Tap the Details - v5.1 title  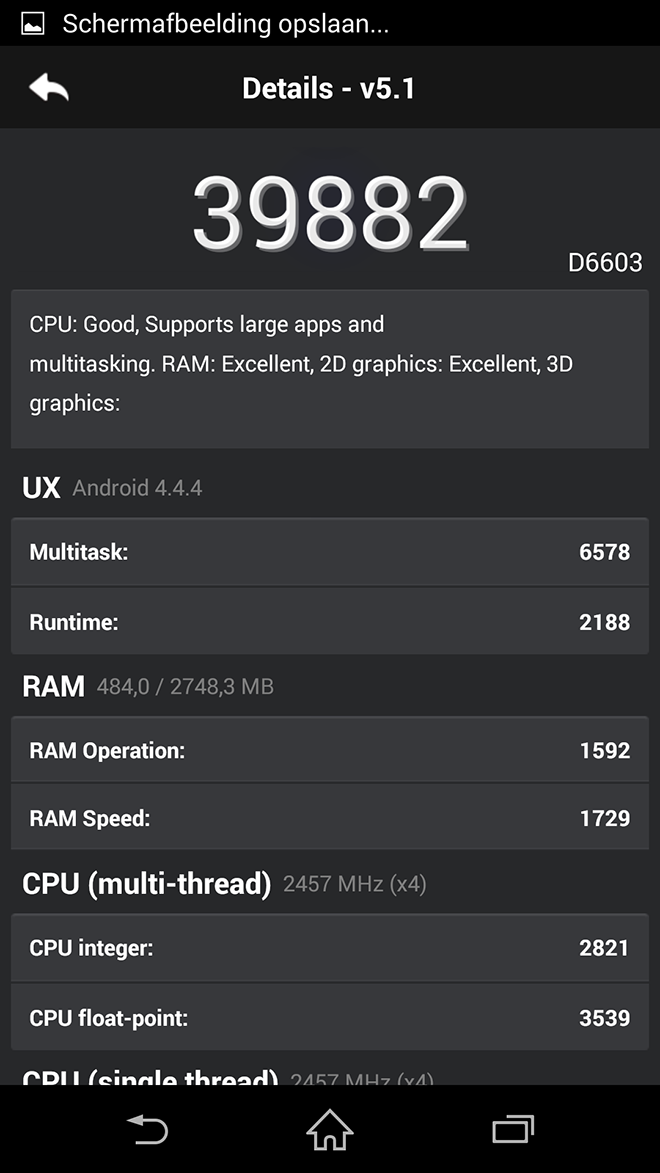coord(329,88)
